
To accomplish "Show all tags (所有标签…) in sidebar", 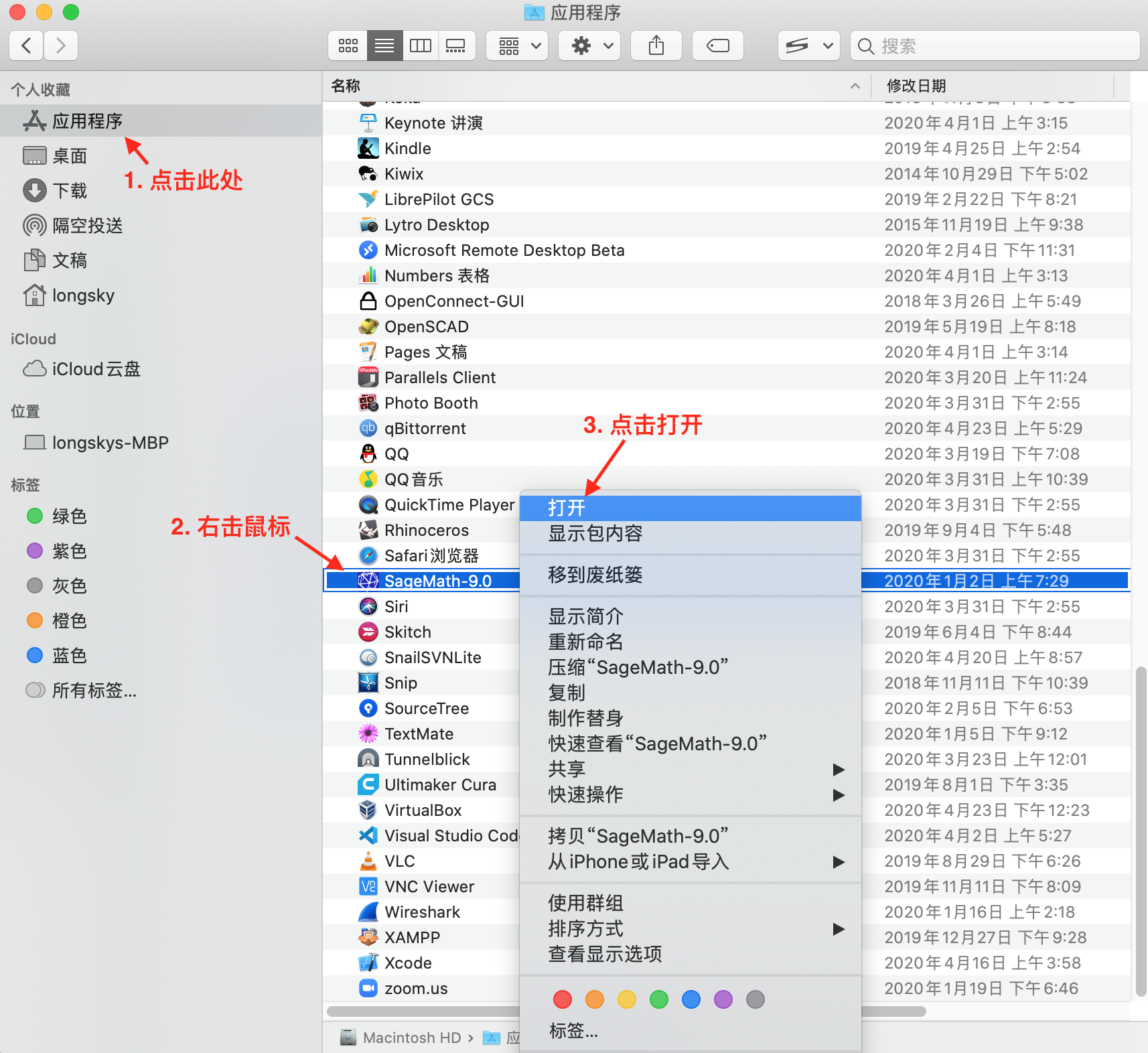I will (x=161, y=691).
